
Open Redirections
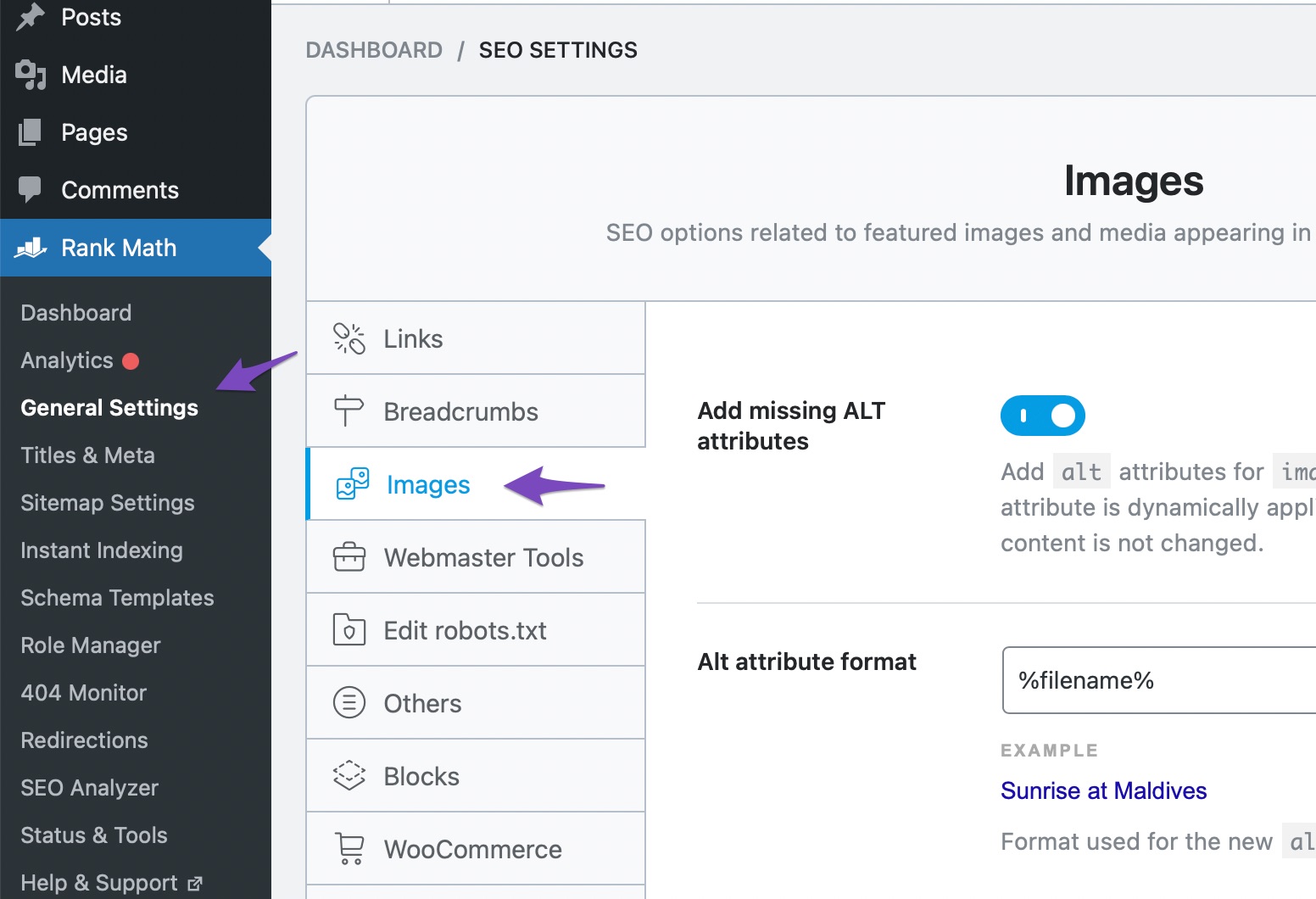pyautogui.click(x=85, y=740)
